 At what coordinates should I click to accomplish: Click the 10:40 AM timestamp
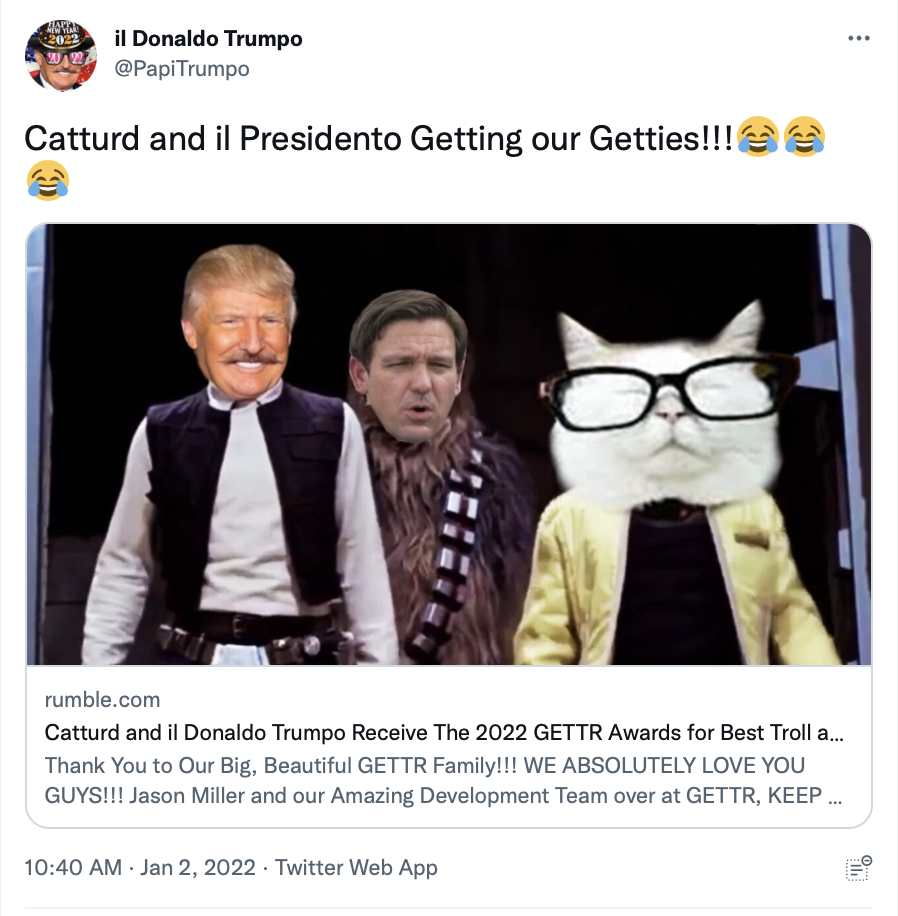click(x=73, y=868)
